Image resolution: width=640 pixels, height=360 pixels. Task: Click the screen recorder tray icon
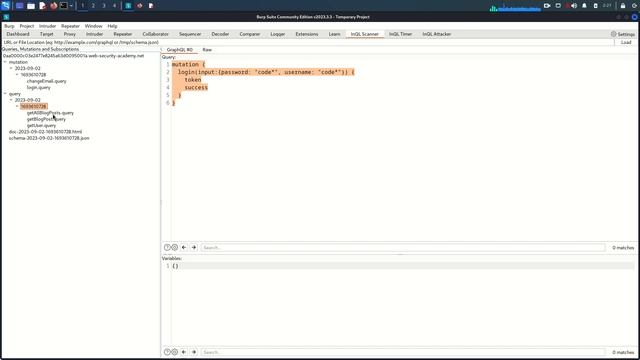[547, 6]
